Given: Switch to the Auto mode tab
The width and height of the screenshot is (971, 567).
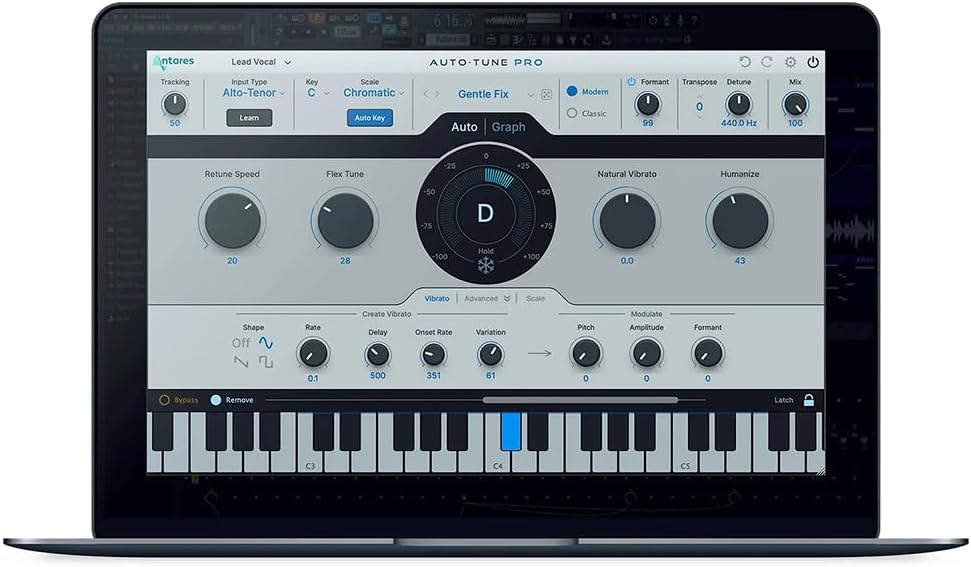Looking at the screenshot, I should (464, 127).
